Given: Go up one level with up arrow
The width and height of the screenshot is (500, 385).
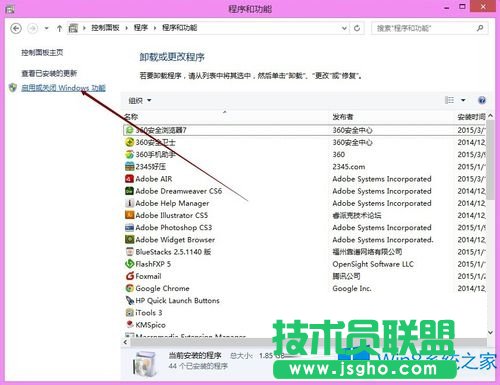Looking at the screenshot, I should point(59,28).
